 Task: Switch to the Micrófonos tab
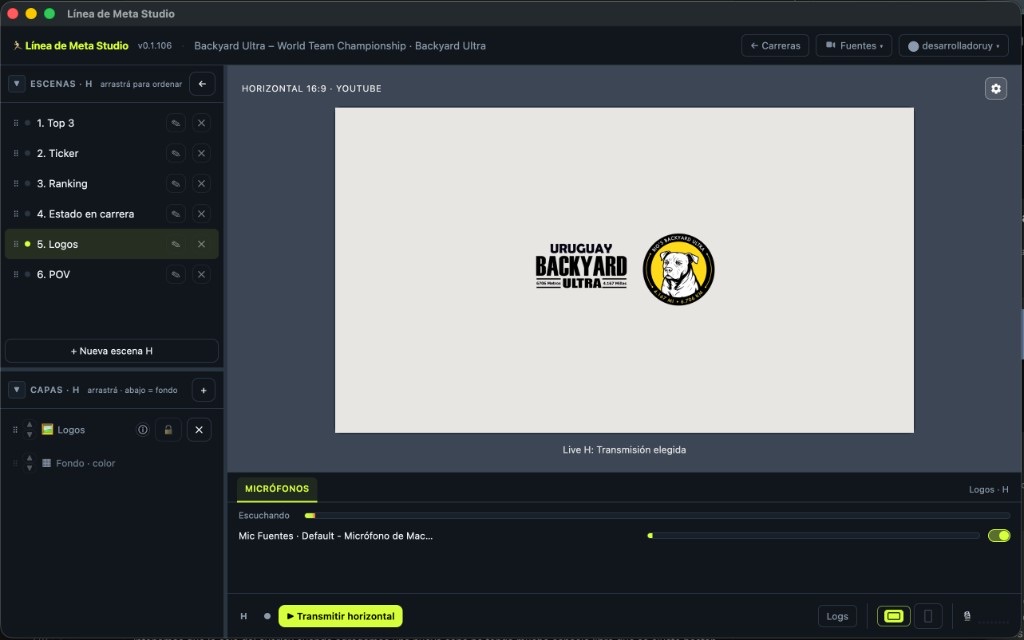point(277,488)
